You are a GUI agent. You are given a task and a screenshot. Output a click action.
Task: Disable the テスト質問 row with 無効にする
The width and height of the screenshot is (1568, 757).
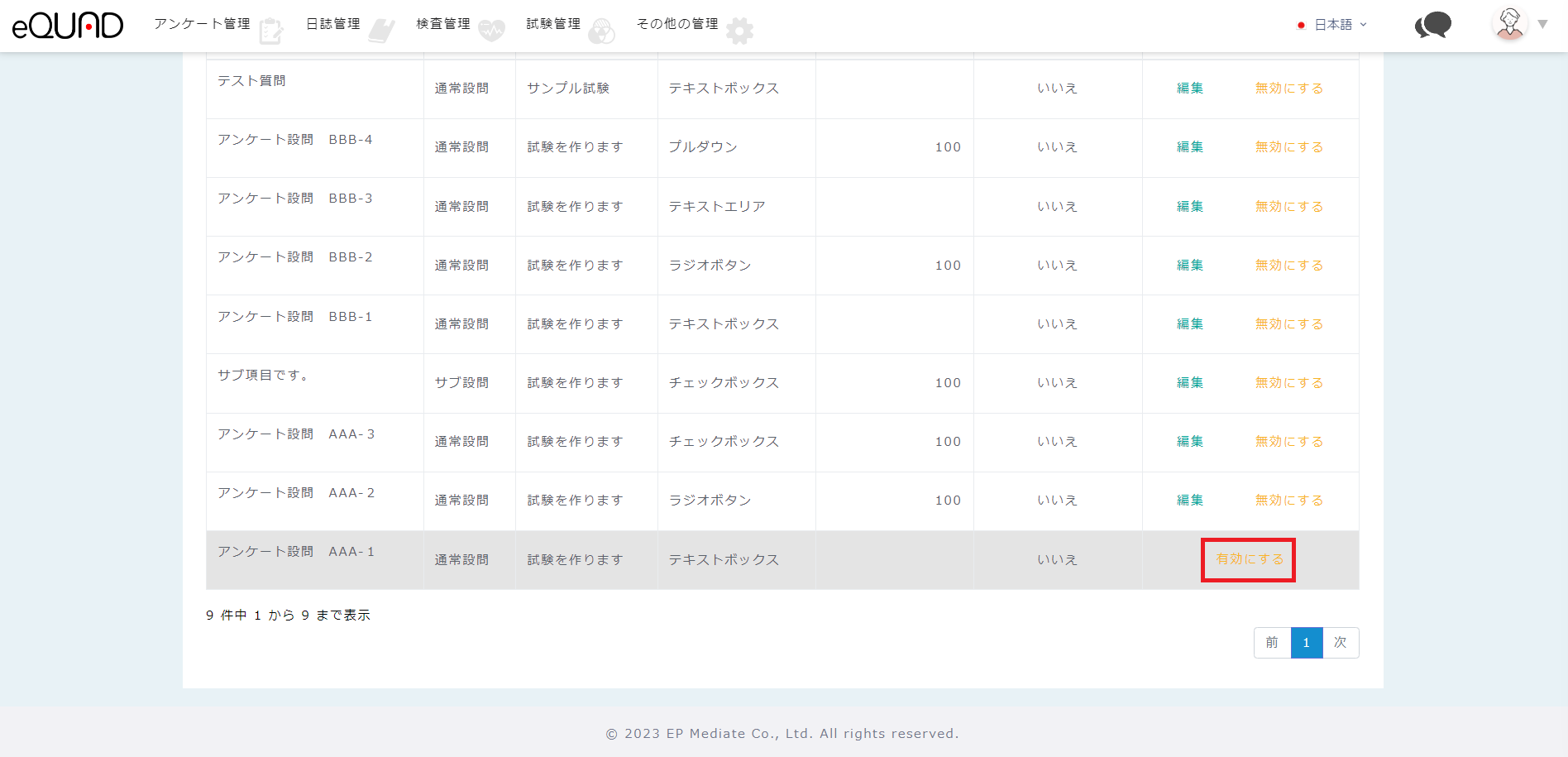(x=1288, y=89)
